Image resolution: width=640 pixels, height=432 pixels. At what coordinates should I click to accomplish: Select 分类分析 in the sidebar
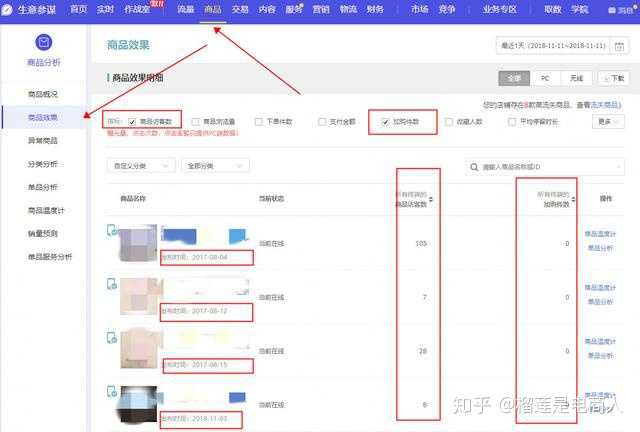coord(43,164)
